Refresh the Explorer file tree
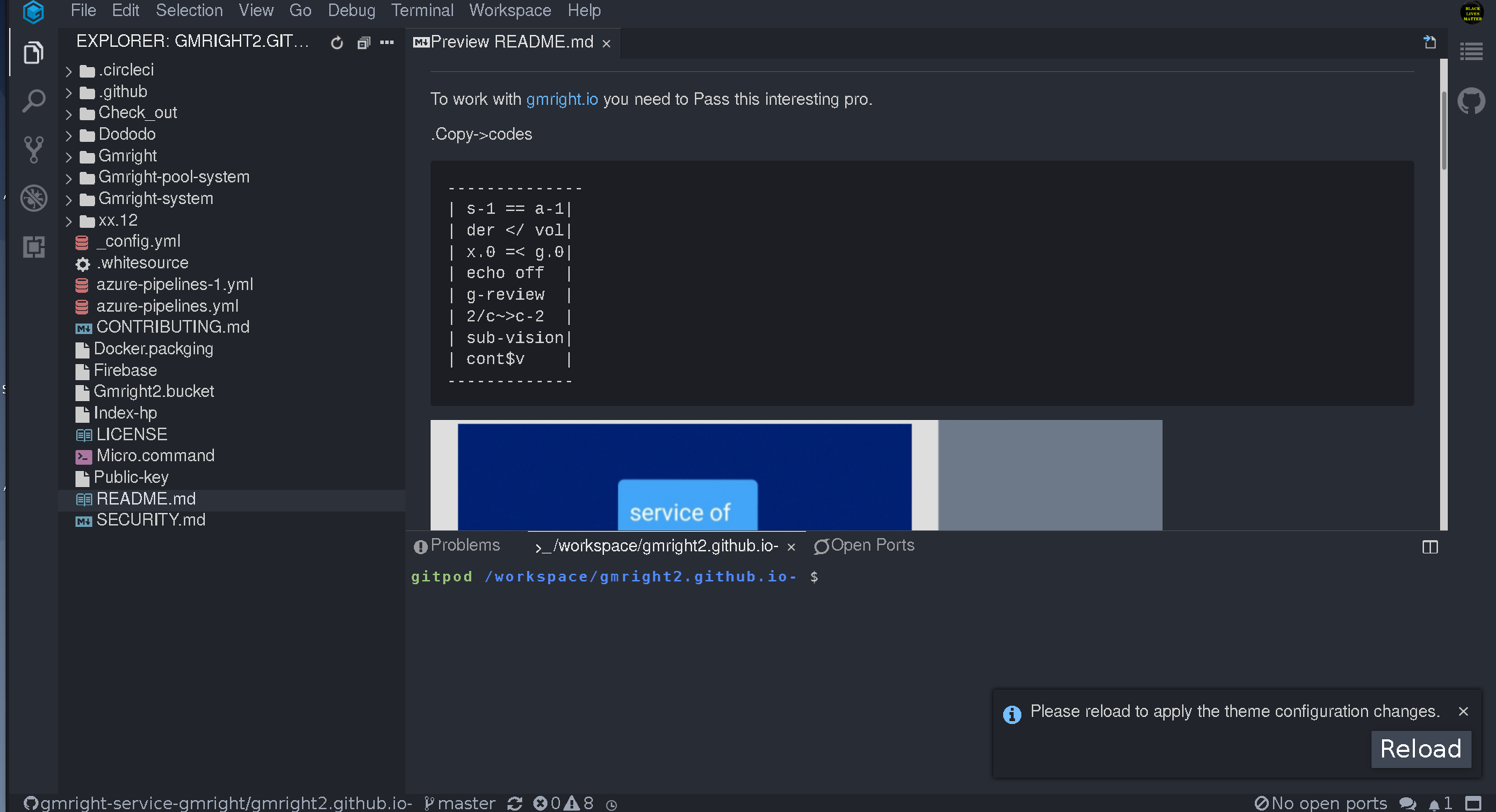Screen dimensions: 1496x812 336,43
